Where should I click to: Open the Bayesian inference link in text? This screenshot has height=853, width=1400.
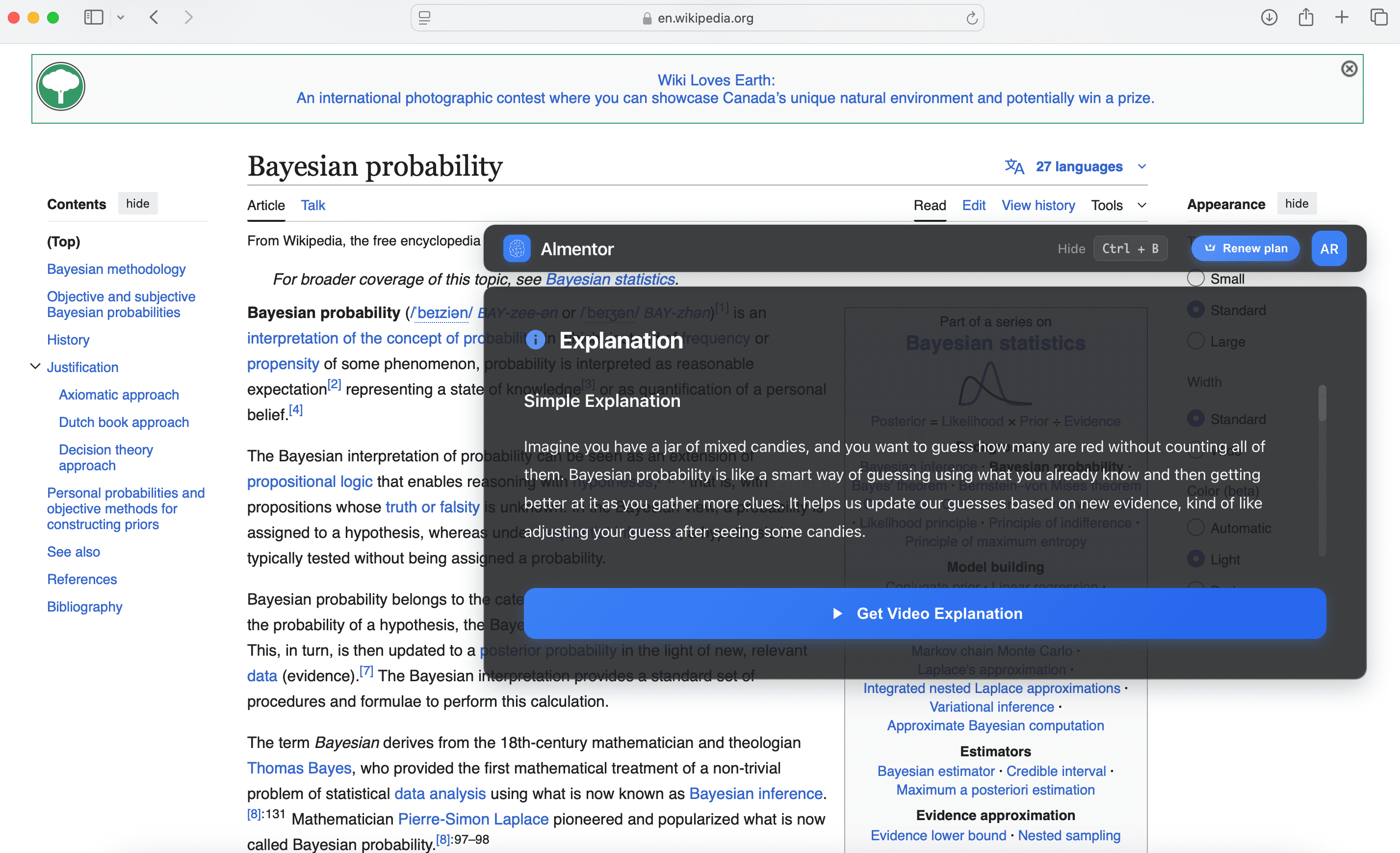pos(756,793)
